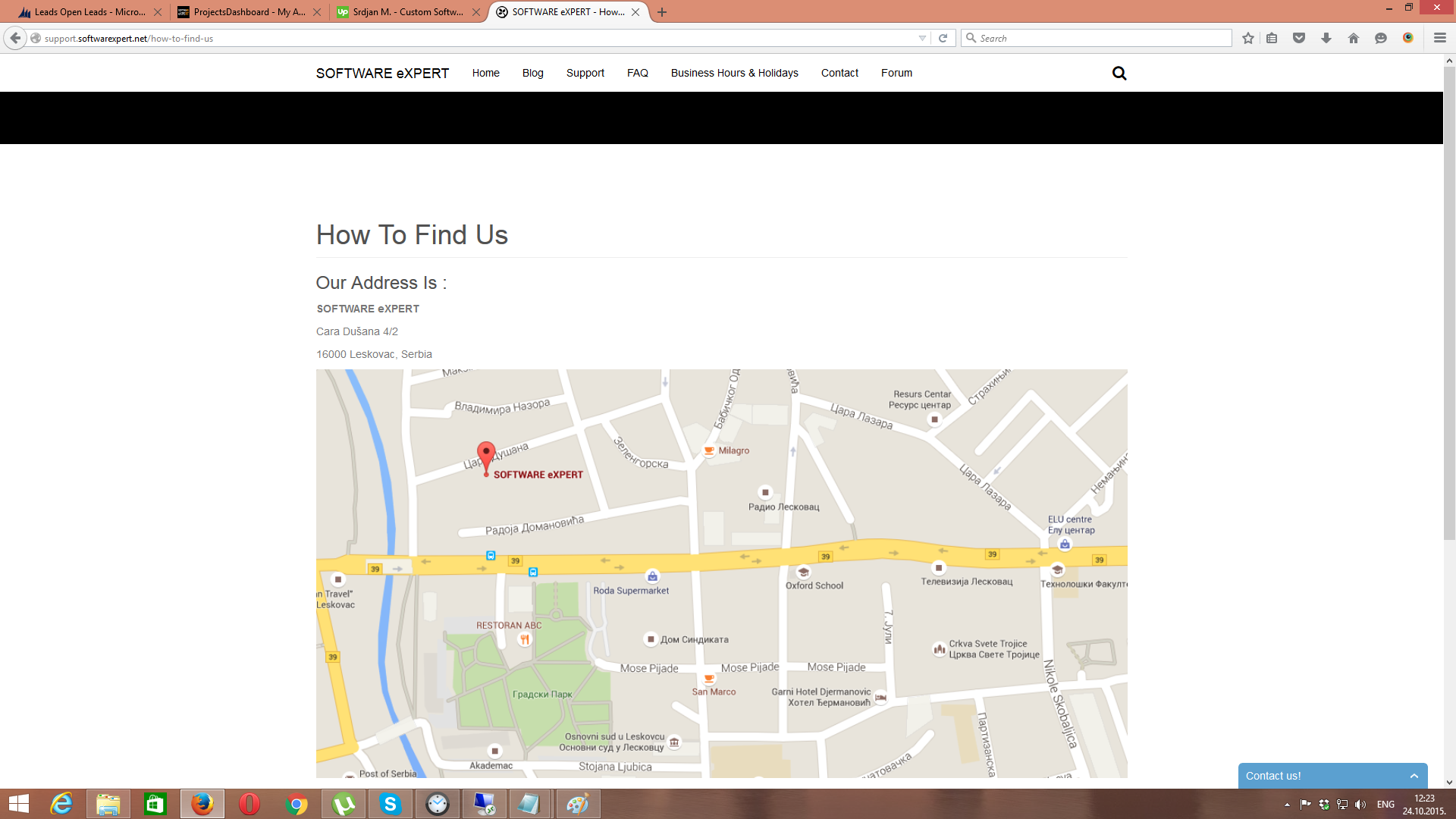
Task: Close the Leads Open Leads tab
Action: point(158,12)
